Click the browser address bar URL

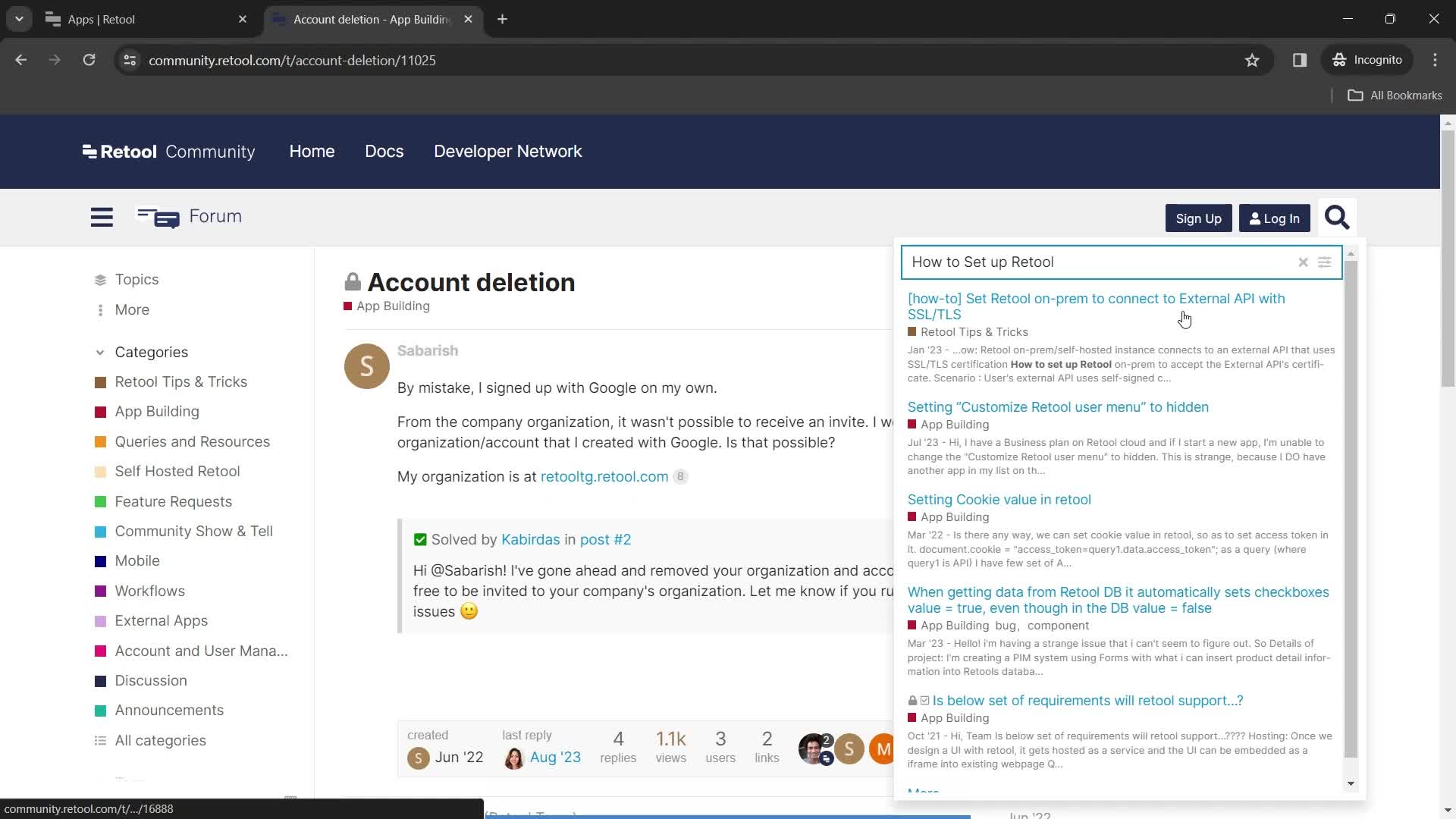pos(292,60)
